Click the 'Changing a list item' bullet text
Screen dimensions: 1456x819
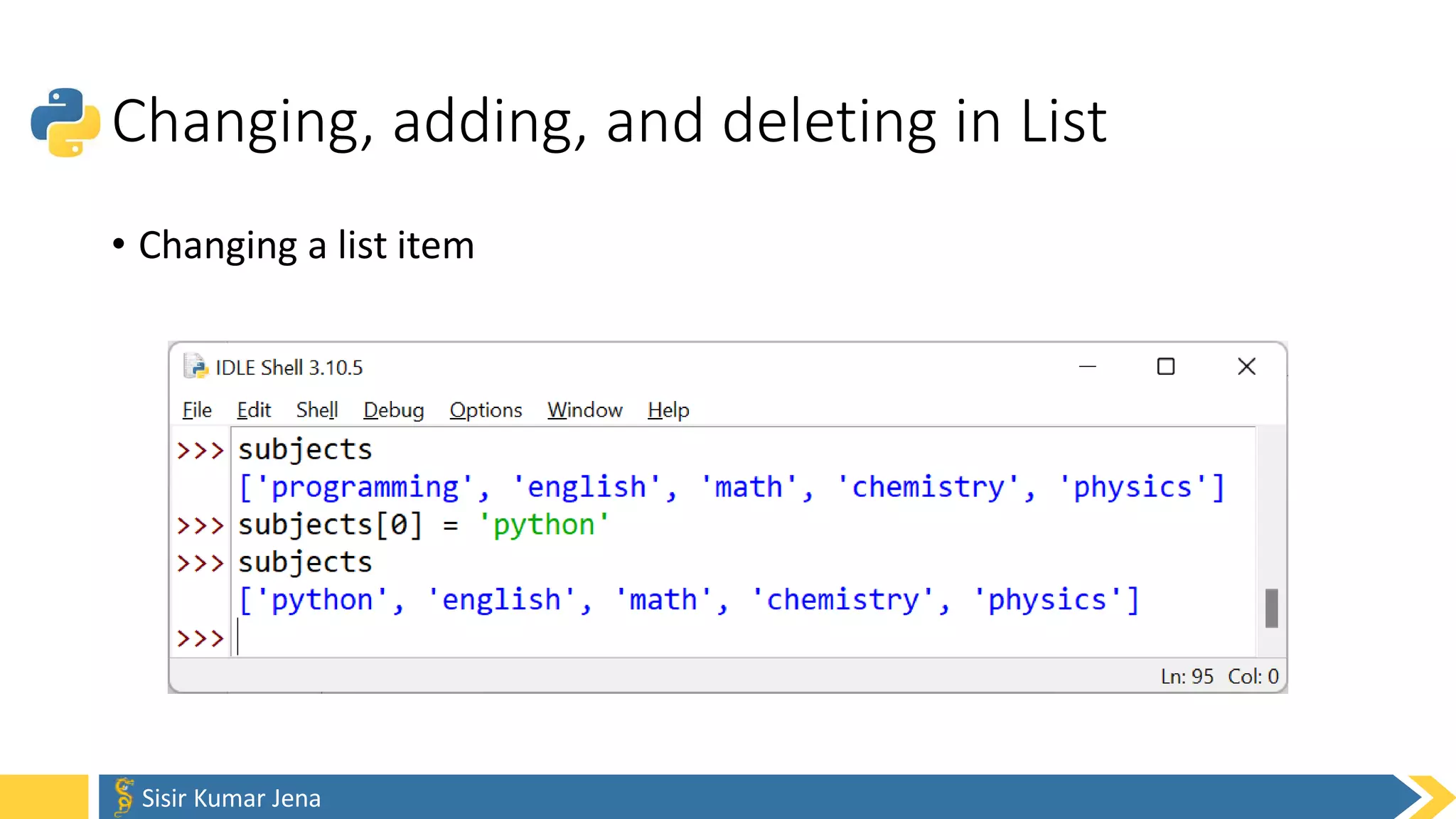click(x=306, y=245)
